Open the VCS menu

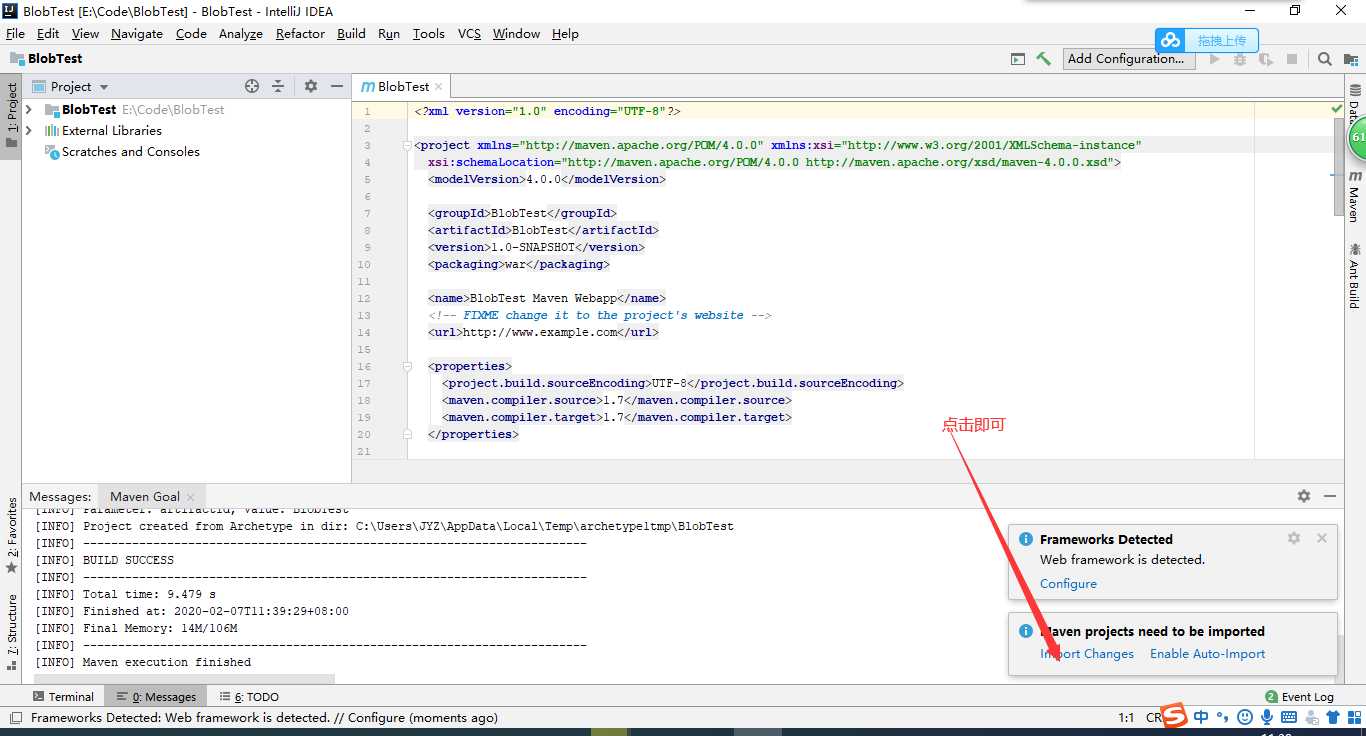click(469, 33)
